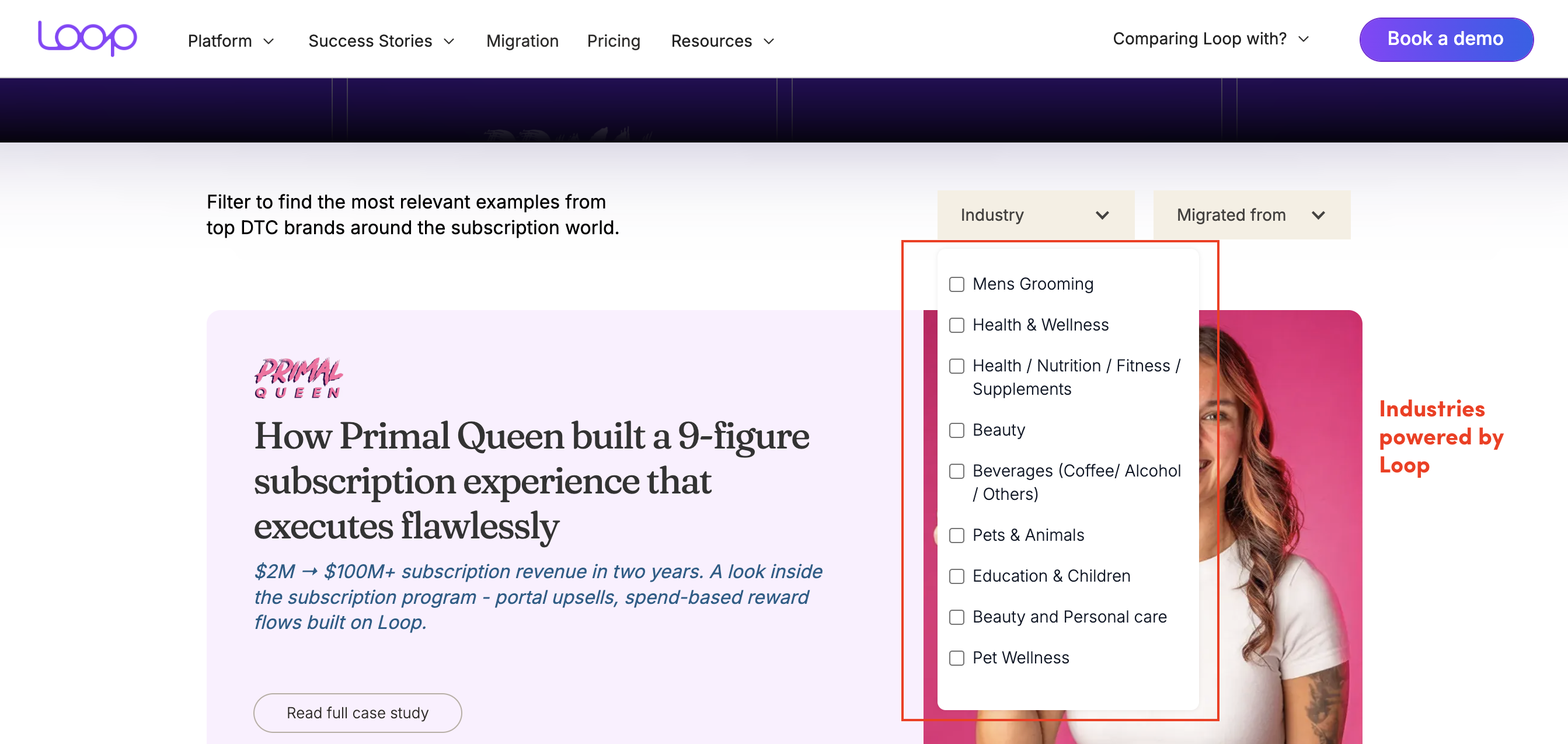The height and width of the screenshot is (744, 1568).
Task: Click the Primal Queen brand logo
Action: 298,378
